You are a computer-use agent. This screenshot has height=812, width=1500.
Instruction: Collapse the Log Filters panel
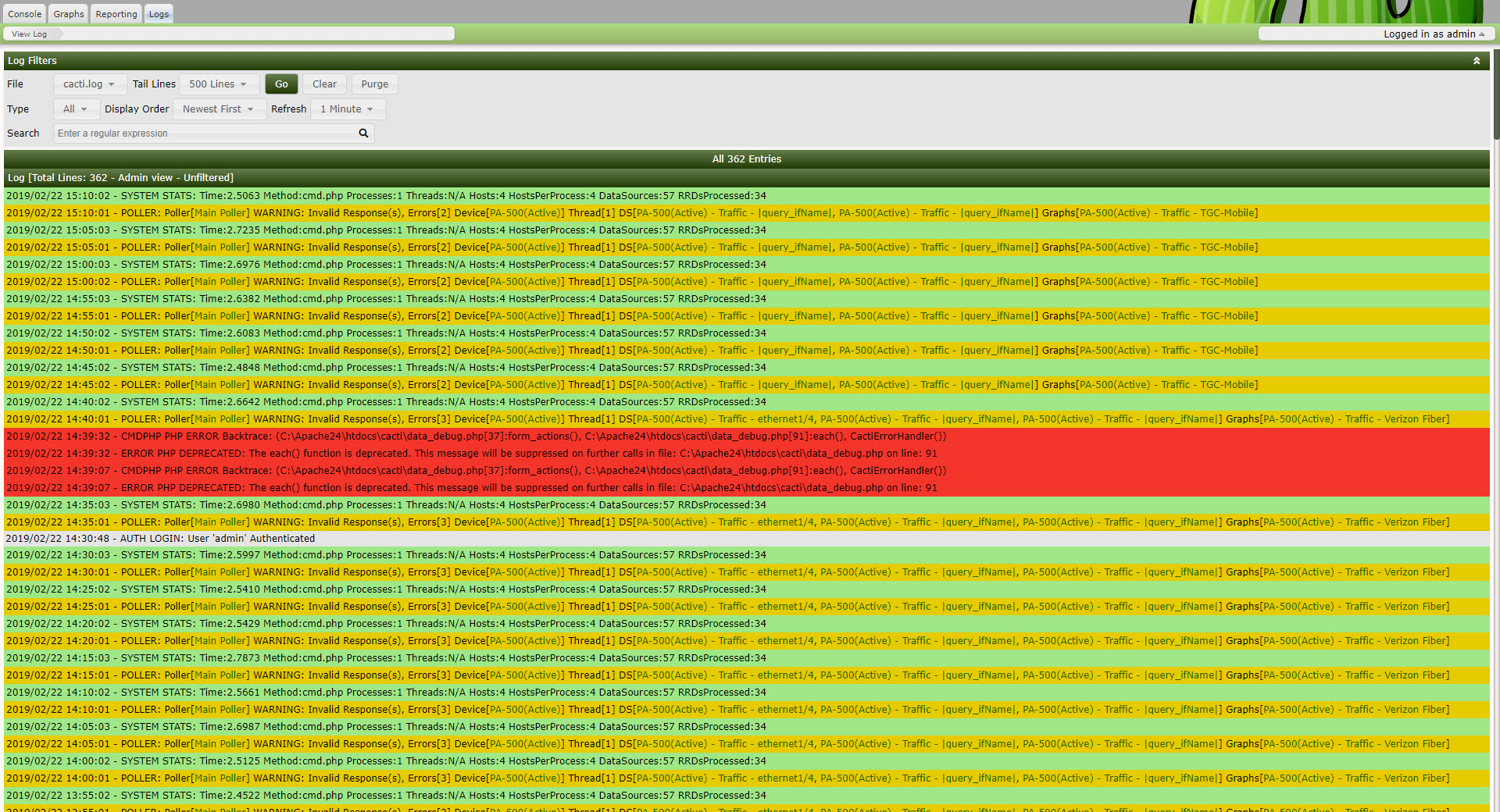pyautogui.click(x=1477, y=61)
